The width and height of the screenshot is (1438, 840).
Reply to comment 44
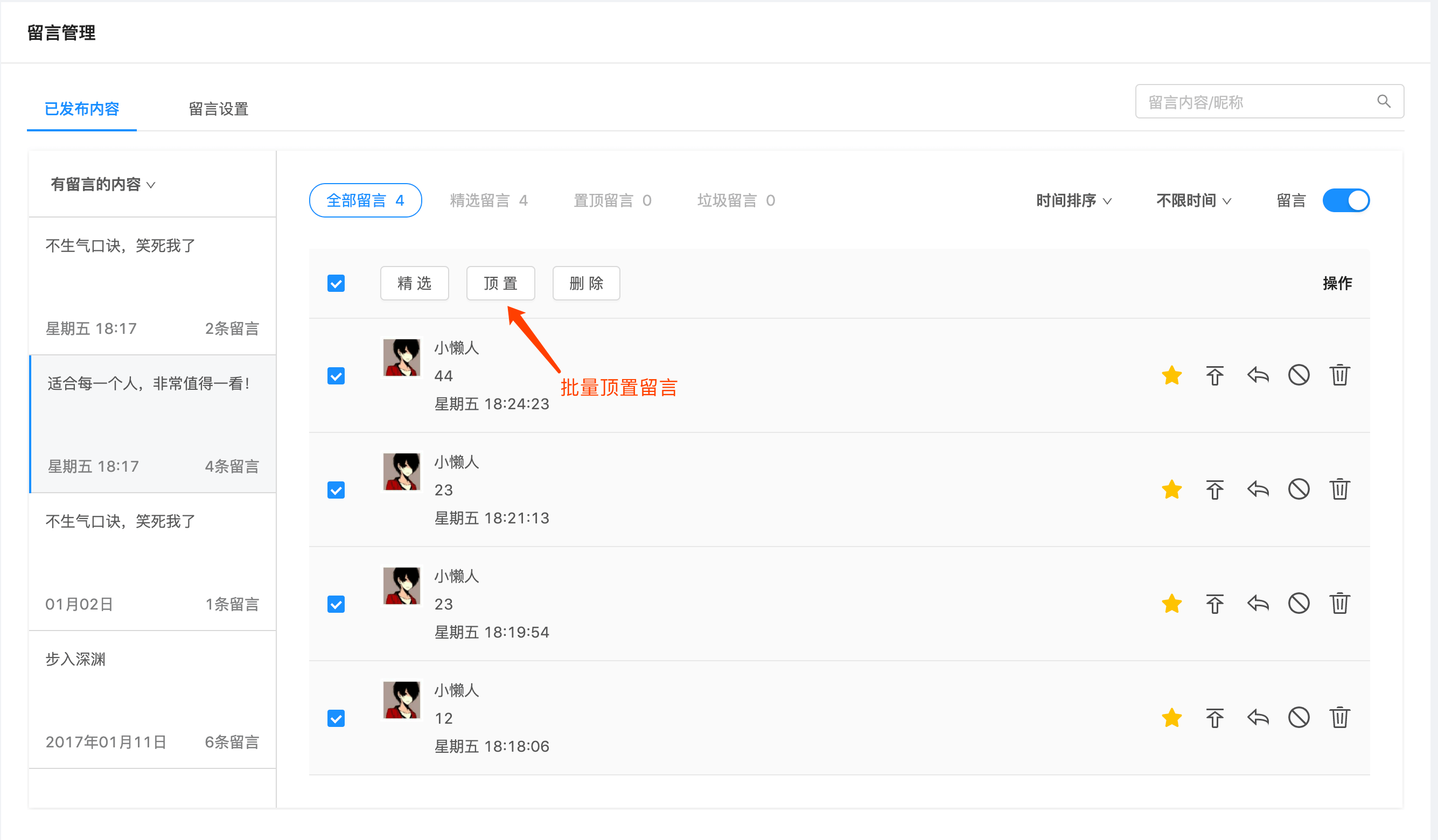click(1258, 375)
